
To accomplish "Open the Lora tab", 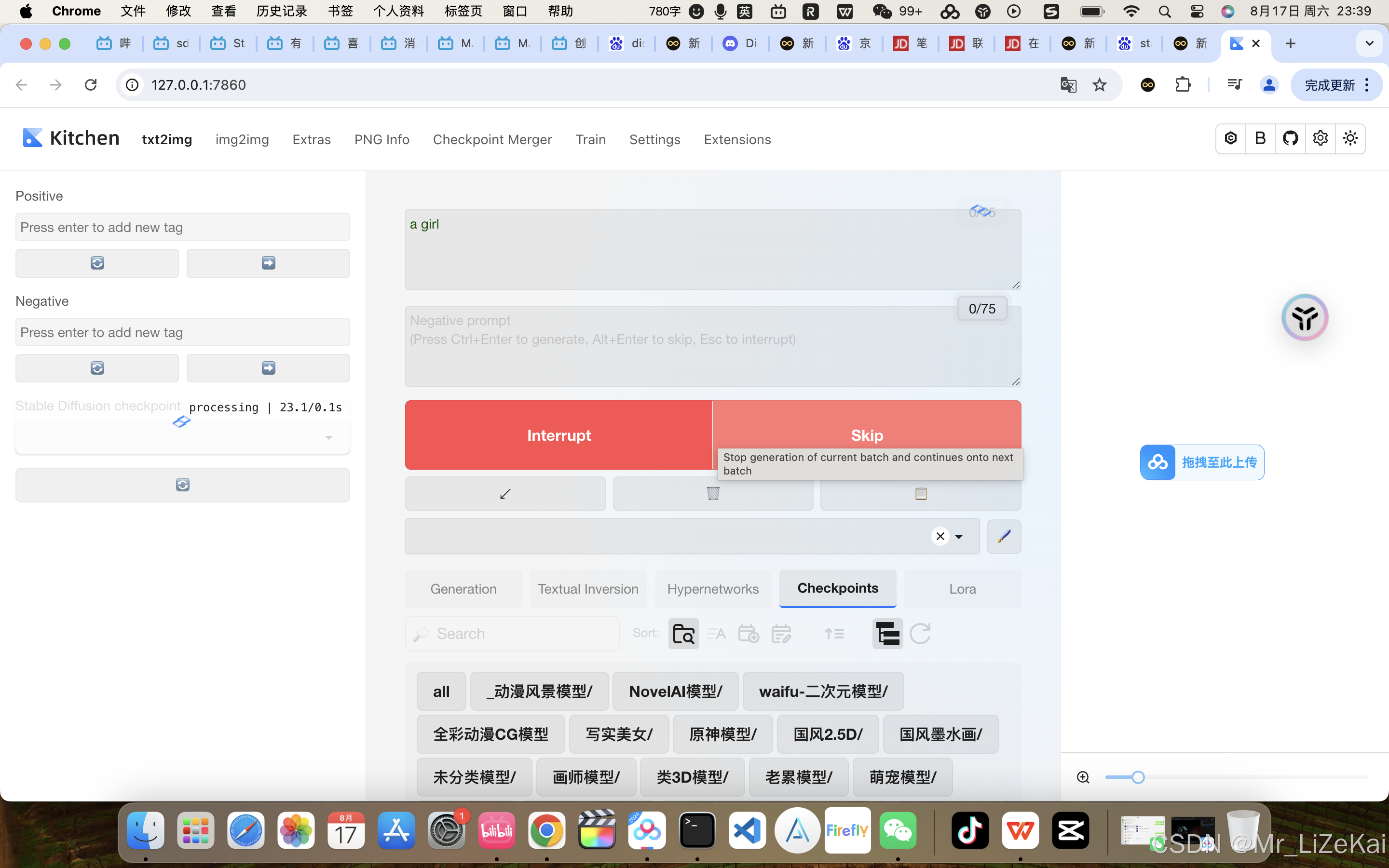I will [x=962, y=588].
